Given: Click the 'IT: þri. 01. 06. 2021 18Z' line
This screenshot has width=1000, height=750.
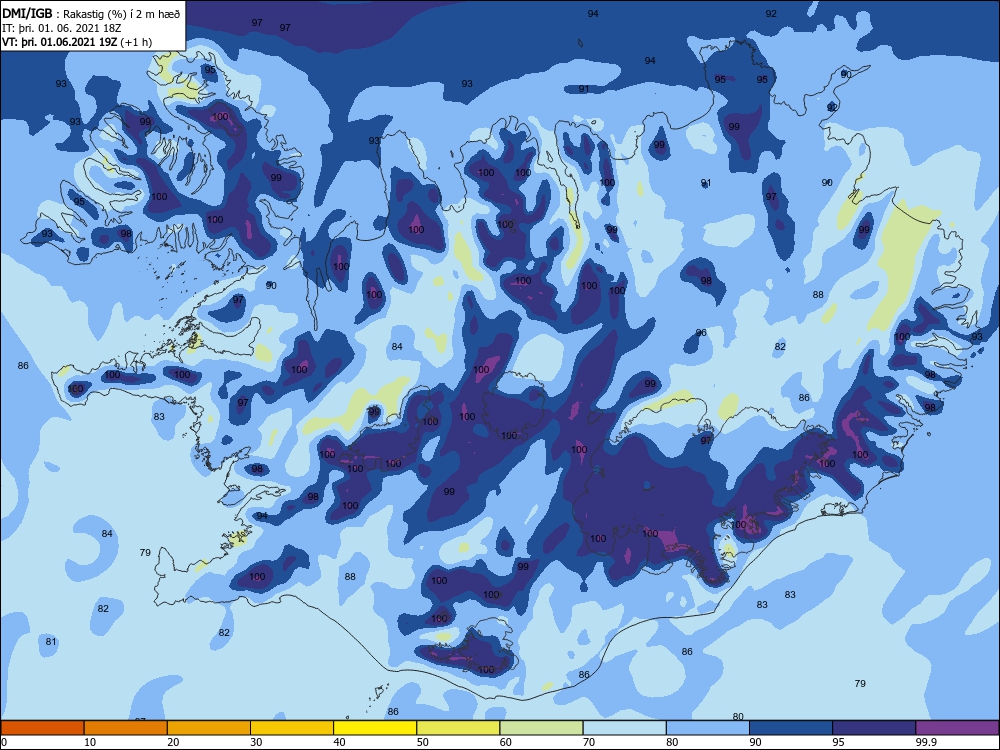Looking at the screenshot, I should pyautogui.click(x=61, y=28).
